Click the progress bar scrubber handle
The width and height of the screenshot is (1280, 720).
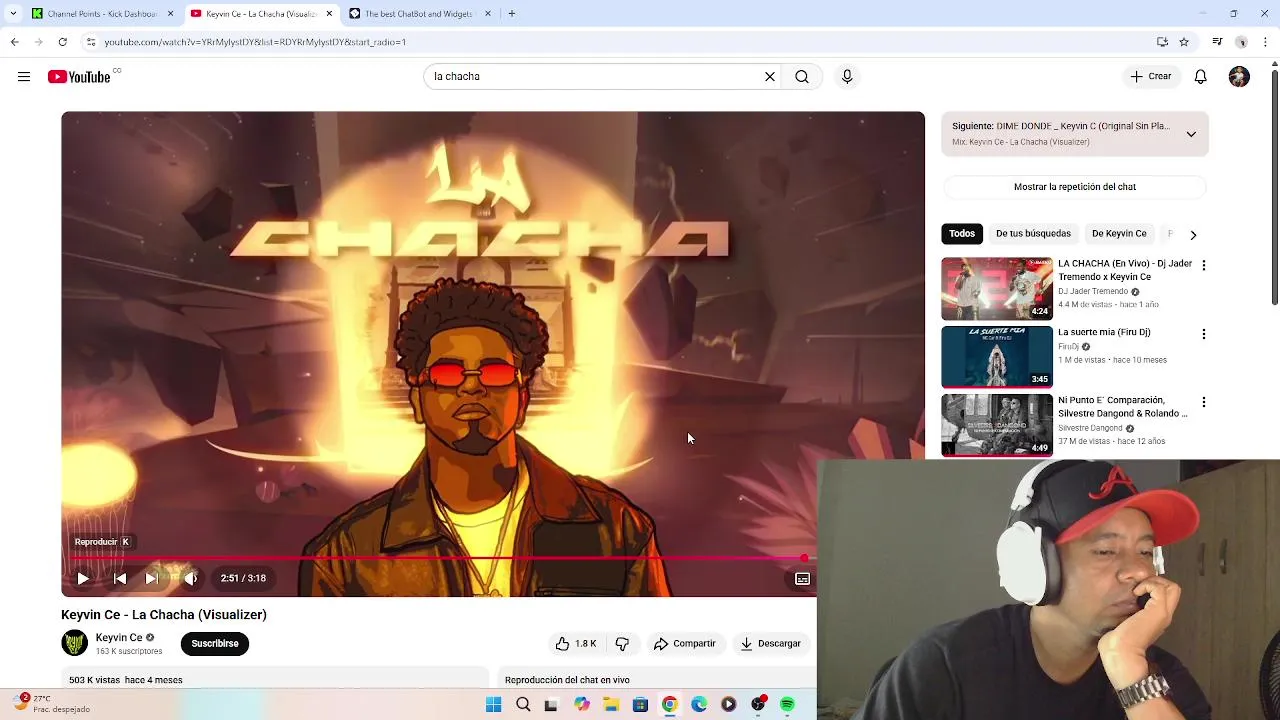(x=804, y=558)
